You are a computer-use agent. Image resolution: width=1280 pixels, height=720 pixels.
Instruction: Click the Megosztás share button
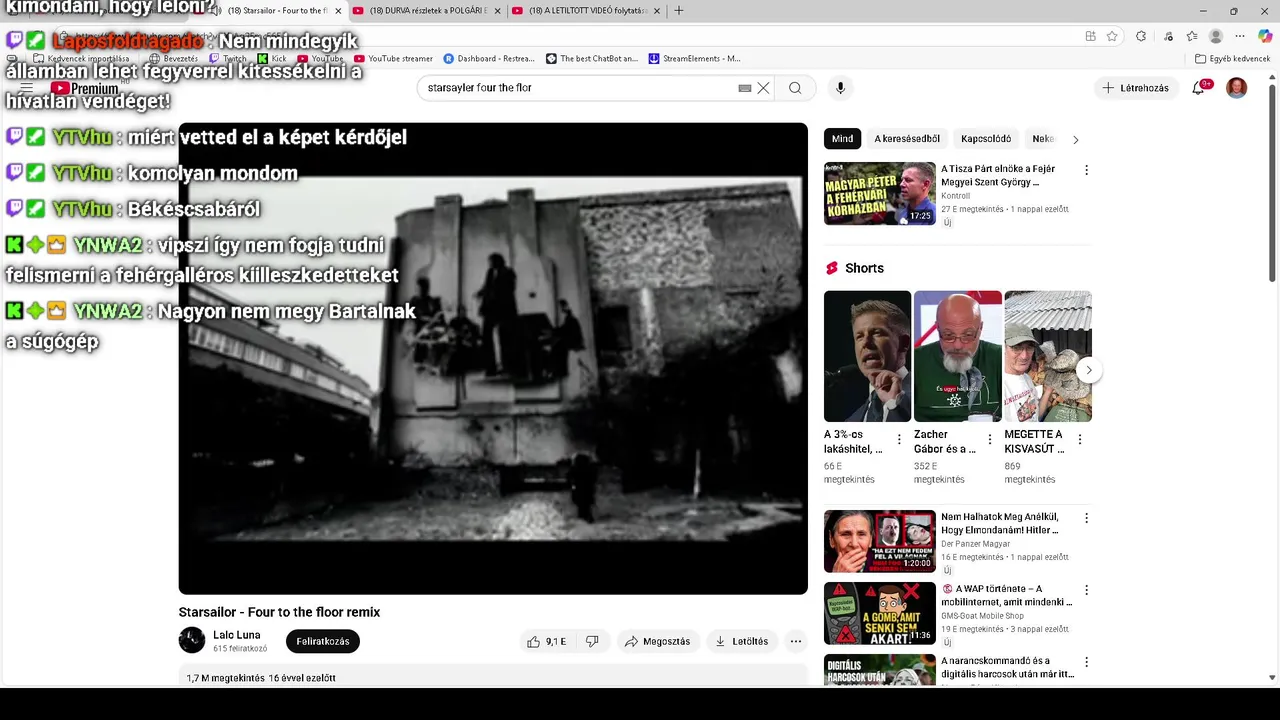[x=657, y=641]
